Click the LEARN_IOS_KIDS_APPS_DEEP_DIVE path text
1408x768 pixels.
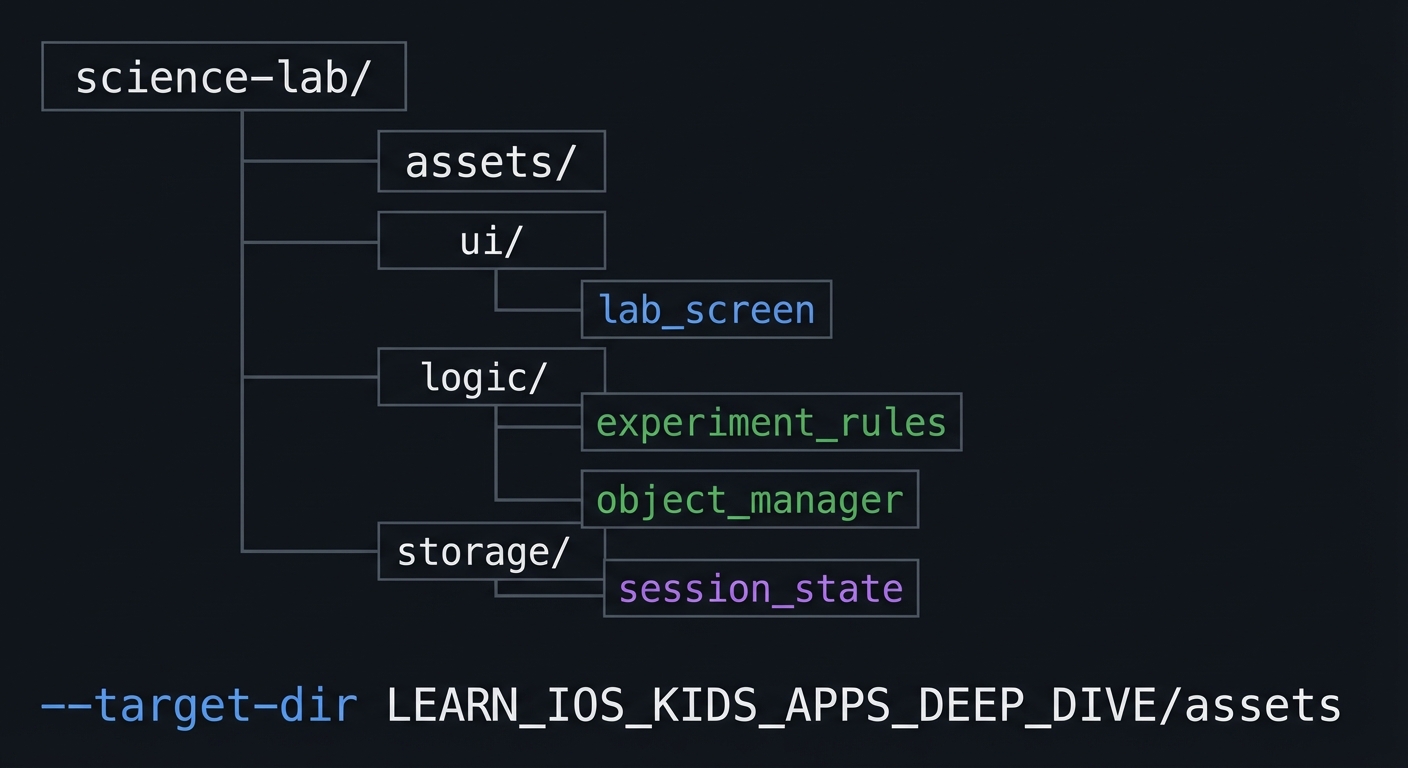[x=771, y=706]
